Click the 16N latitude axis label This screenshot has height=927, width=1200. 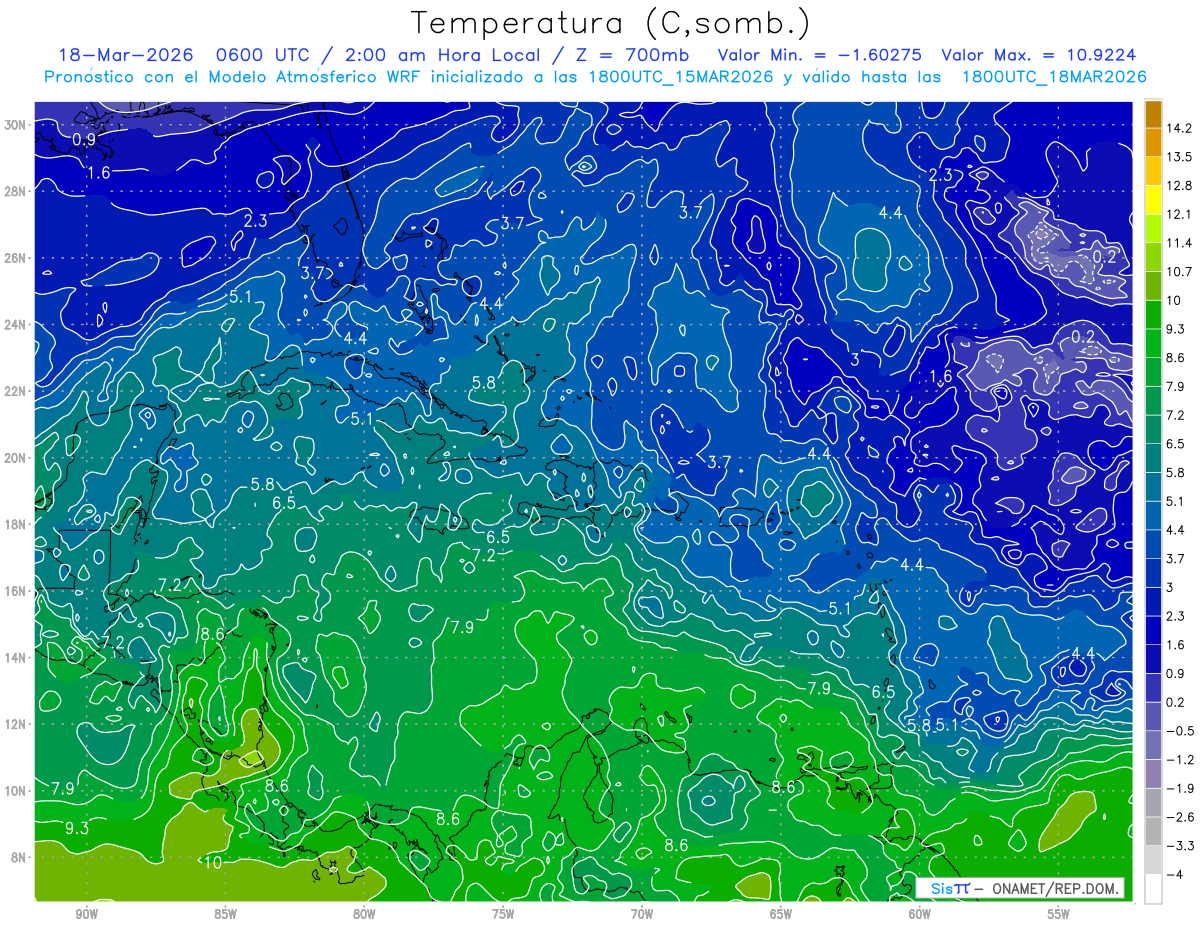(17, 591)
